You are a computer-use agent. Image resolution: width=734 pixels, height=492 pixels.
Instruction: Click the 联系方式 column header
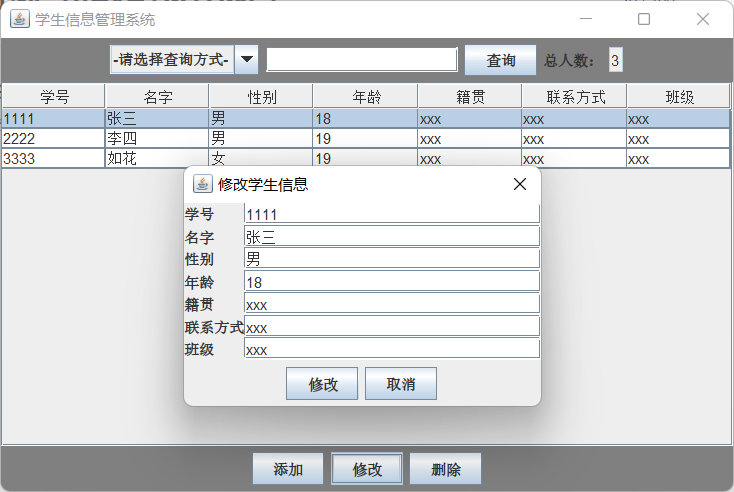[575, 97]
